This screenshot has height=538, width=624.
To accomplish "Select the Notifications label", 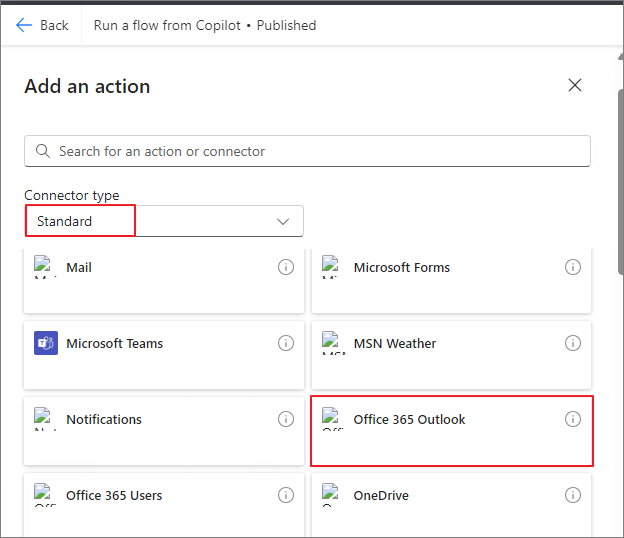I will 104,419.
